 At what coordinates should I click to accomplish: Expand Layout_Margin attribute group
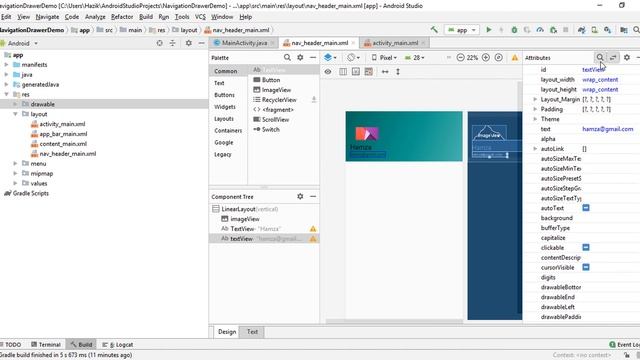point(535,99)
